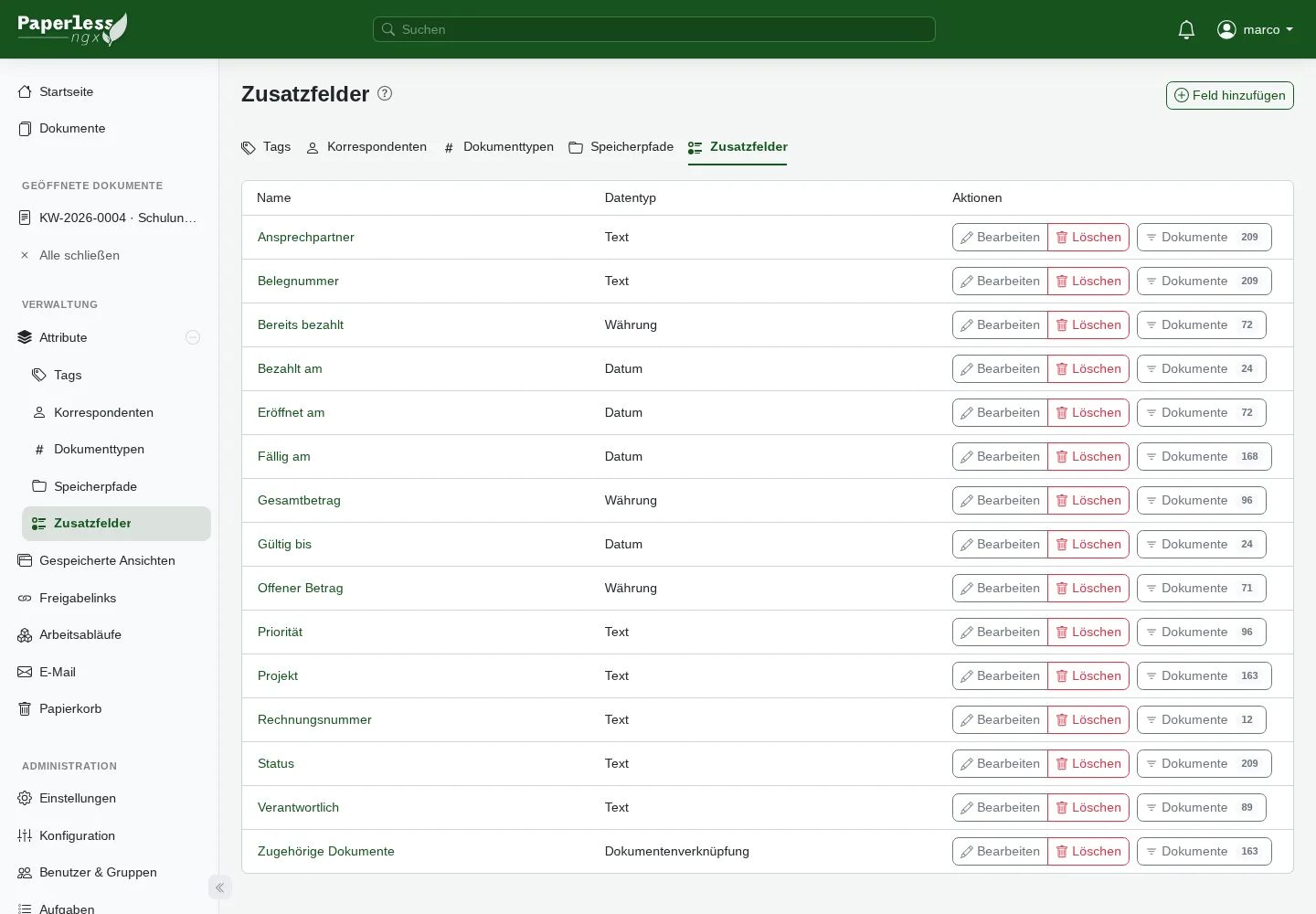
Task: Collapse the sidebar with the double-chevron button
Action: pos(219,887)
